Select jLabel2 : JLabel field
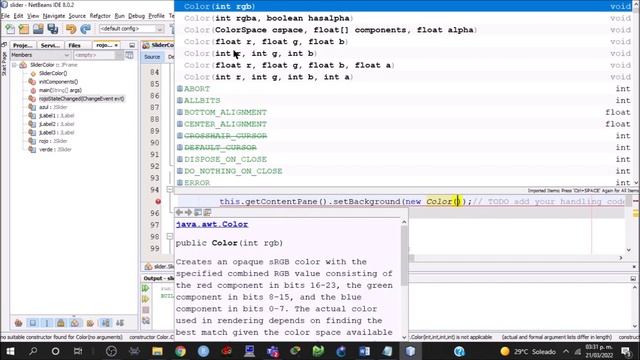640x360 pixels. click(x=56, y=124)
